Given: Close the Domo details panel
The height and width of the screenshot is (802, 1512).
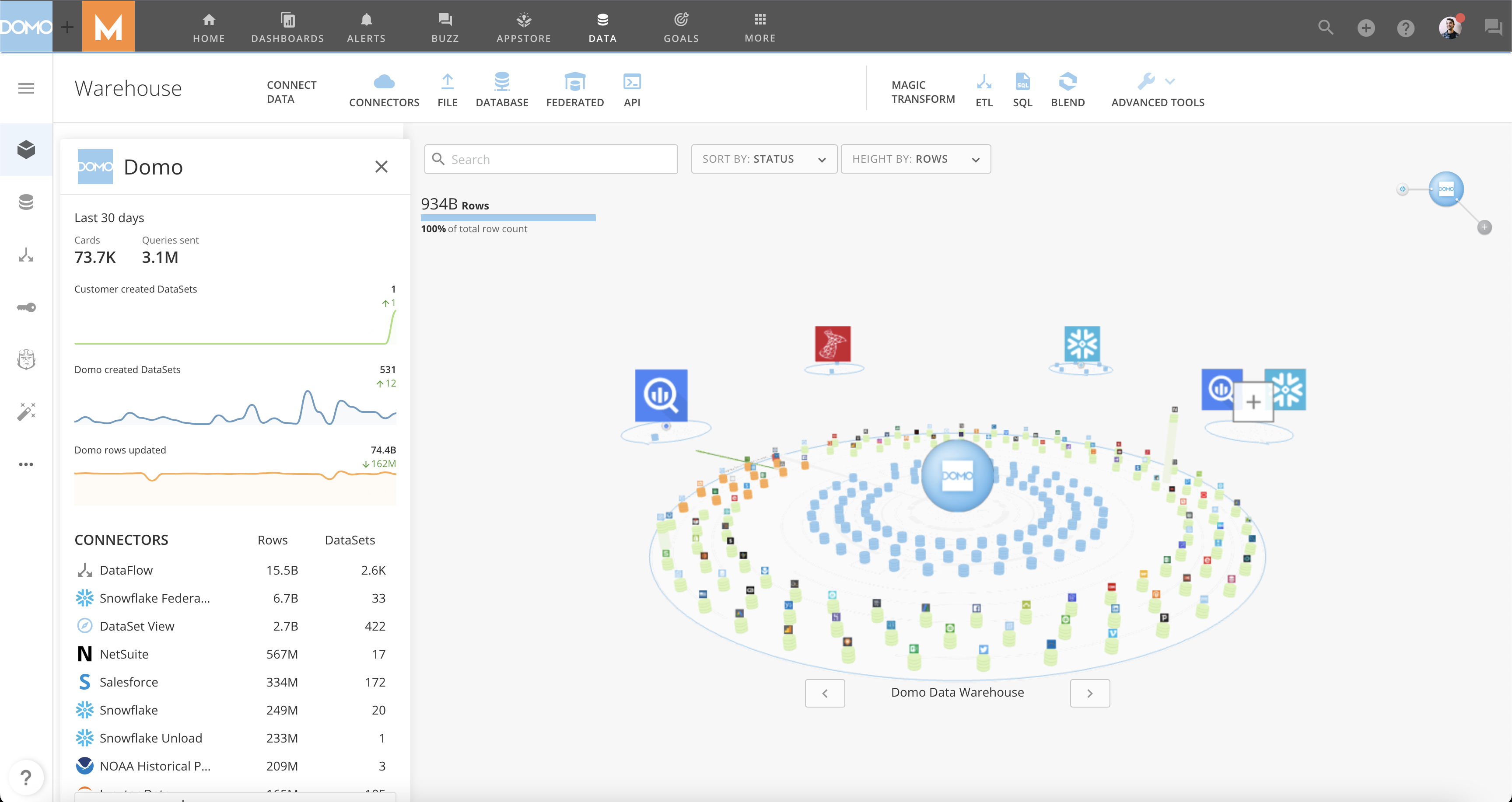Looking at the screenshot, I should tap(381, 167).
